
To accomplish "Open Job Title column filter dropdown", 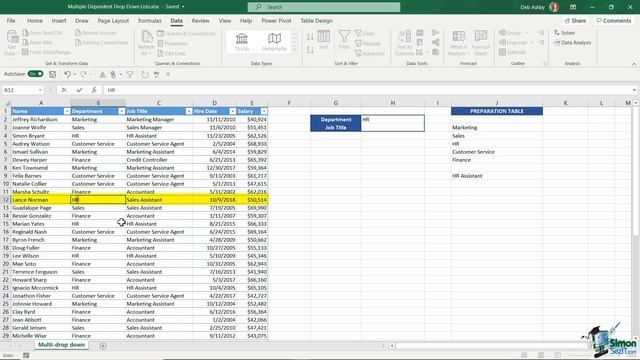I will click(189, 111).
